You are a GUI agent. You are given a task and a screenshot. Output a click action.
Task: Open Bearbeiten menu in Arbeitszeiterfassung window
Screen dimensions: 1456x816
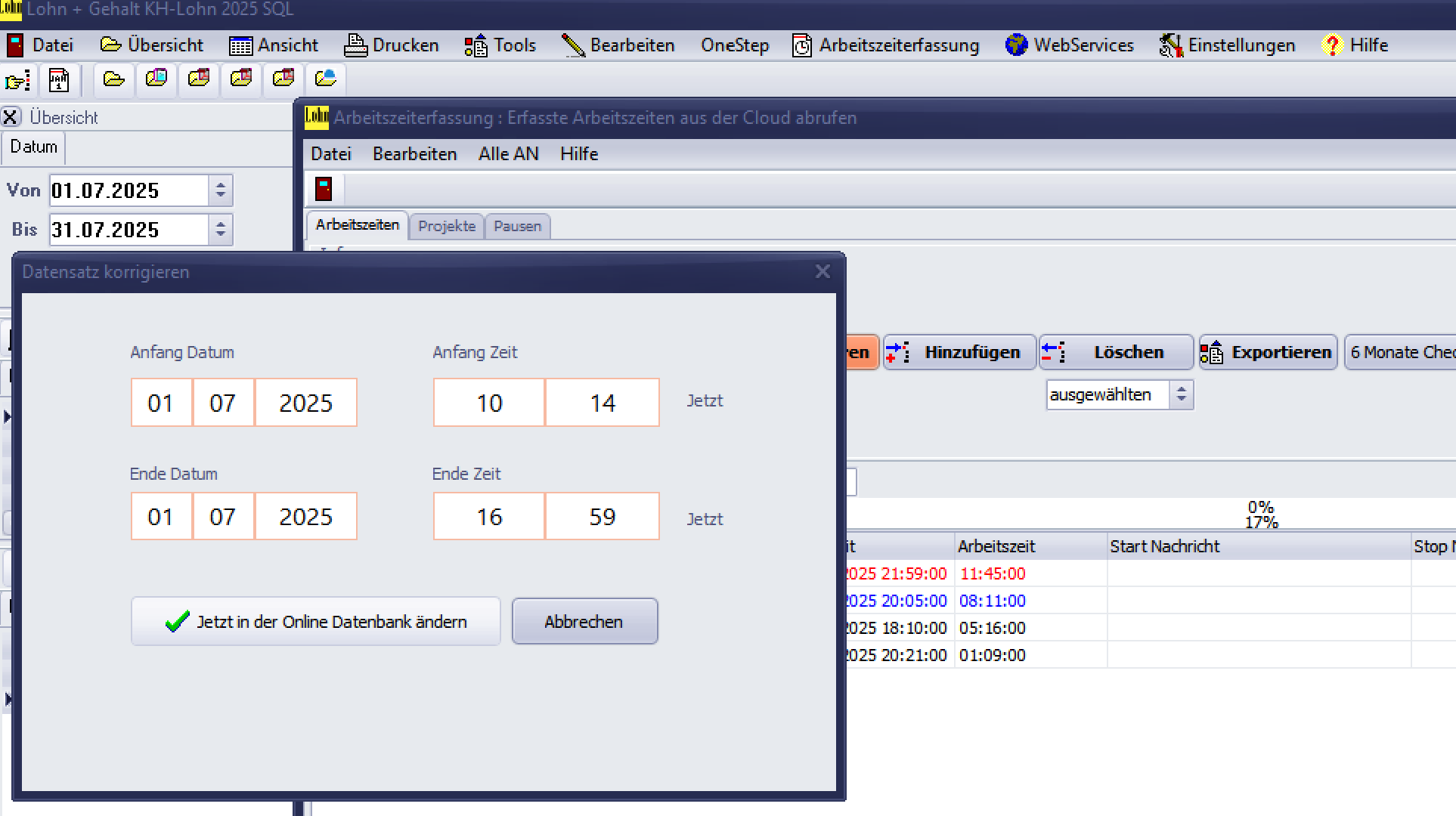[x=415, y=154]
